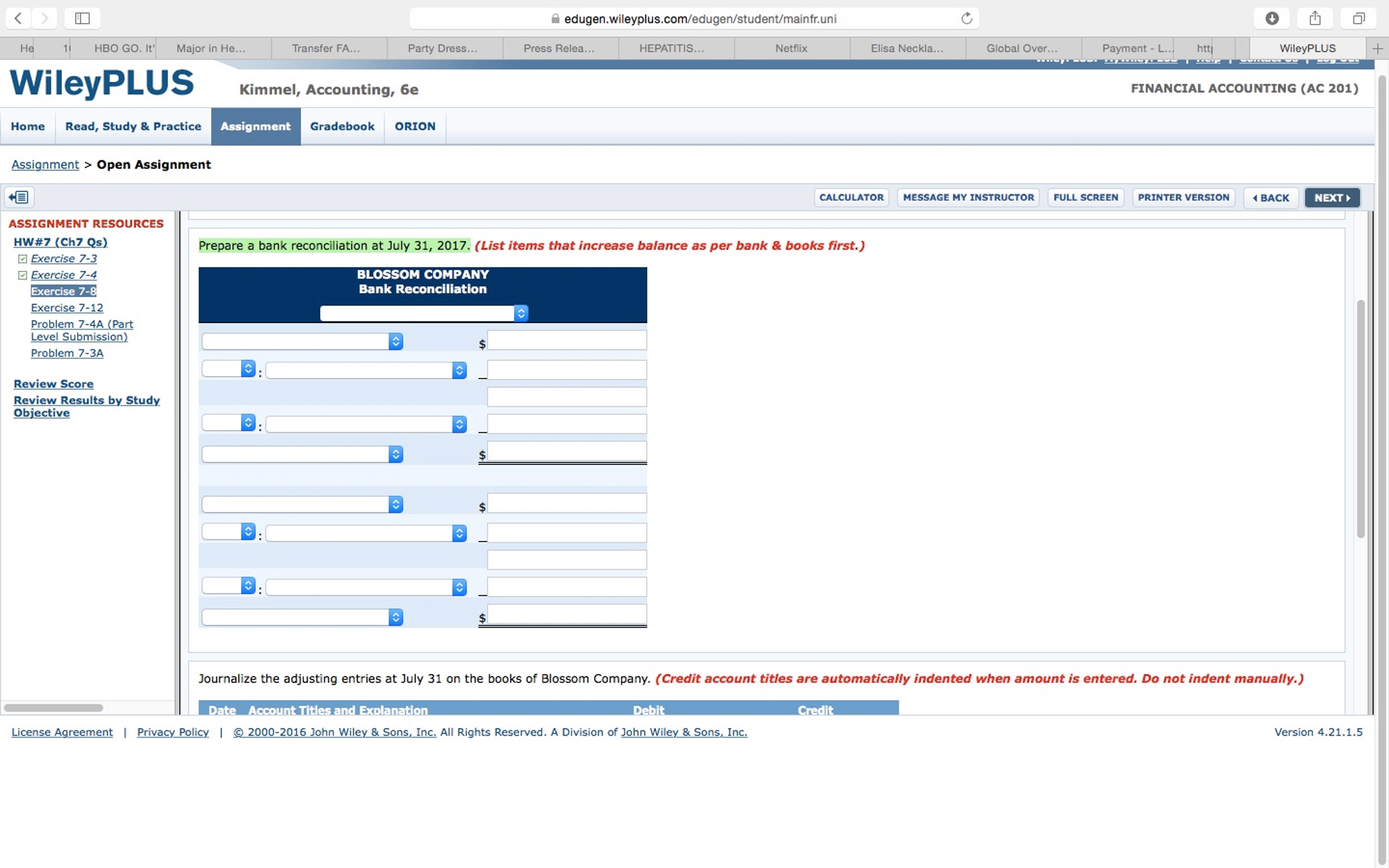
Task: Open Read, Study & Practice tab
Action: [x=133, y=126]
